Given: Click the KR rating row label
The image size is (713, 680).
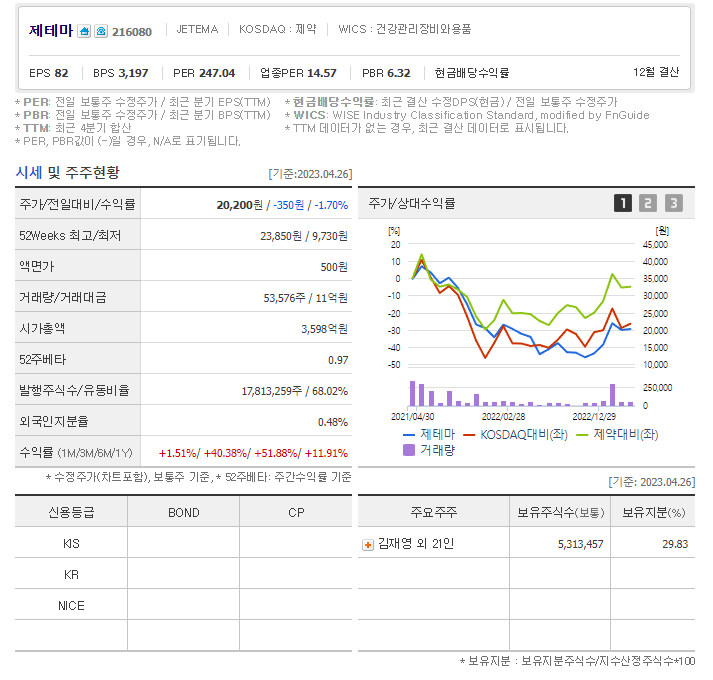Looking at the screenshot, I should [71, 574].
